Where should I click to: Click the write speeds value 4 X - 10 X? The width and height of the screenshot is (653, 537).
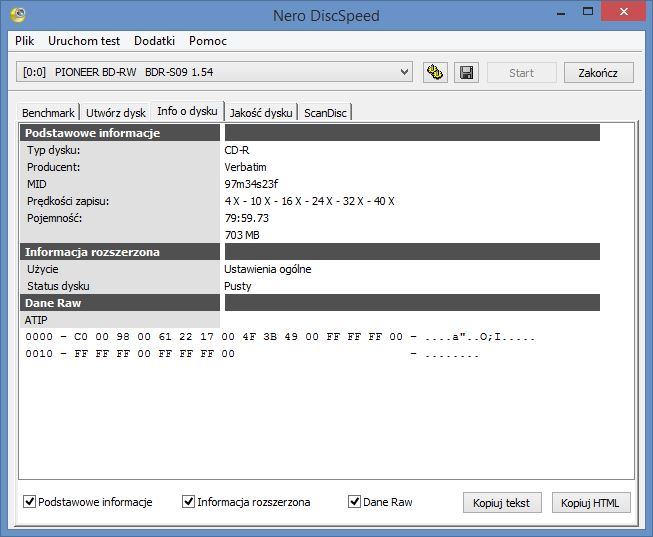[309, 201]
